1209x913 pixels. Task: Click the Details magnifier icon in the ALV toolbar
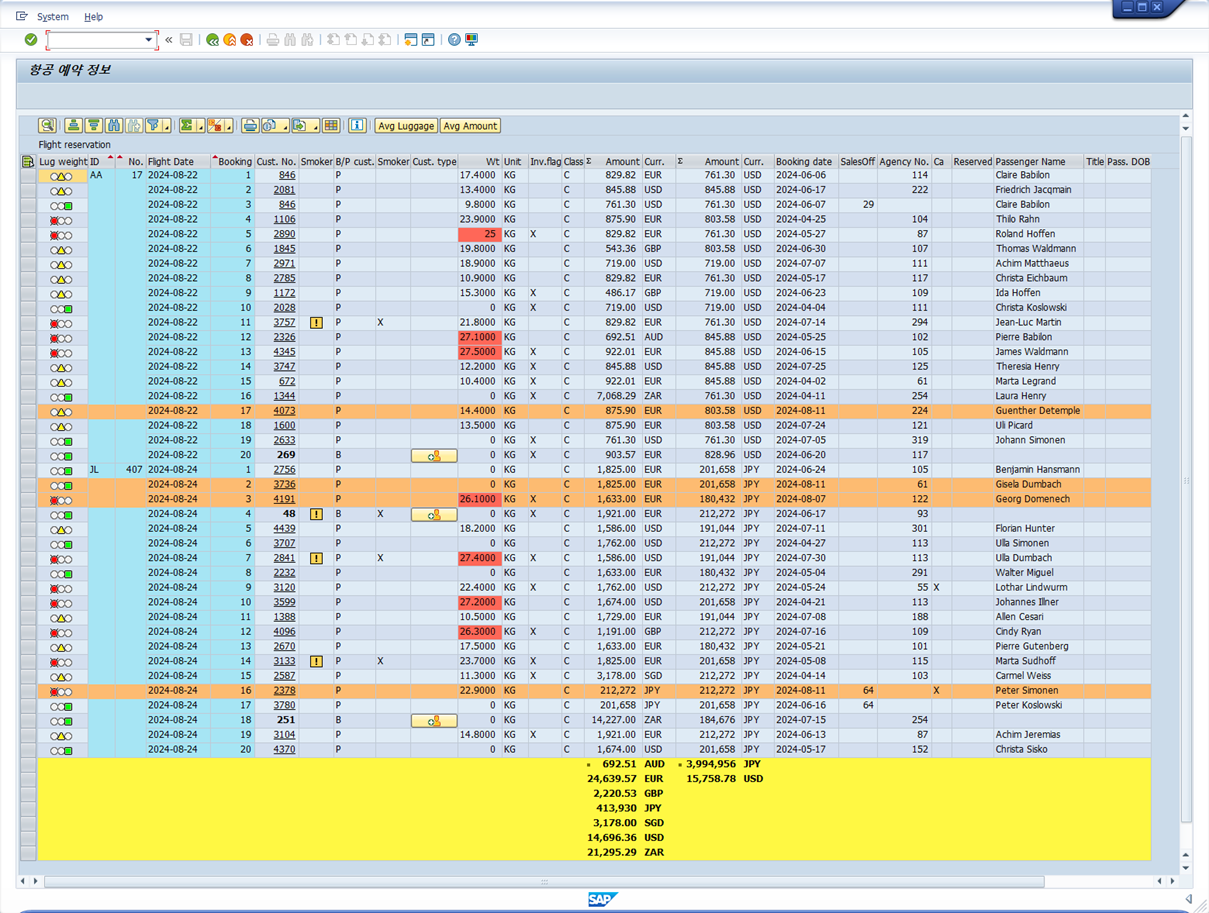pos(47,126)
